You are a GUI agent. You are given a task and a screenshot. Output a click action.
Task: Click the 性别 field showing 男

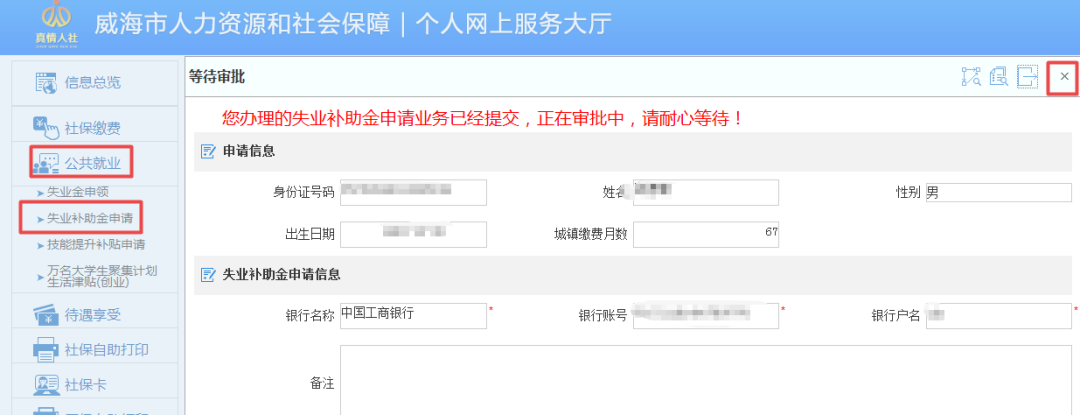[998, 193]
